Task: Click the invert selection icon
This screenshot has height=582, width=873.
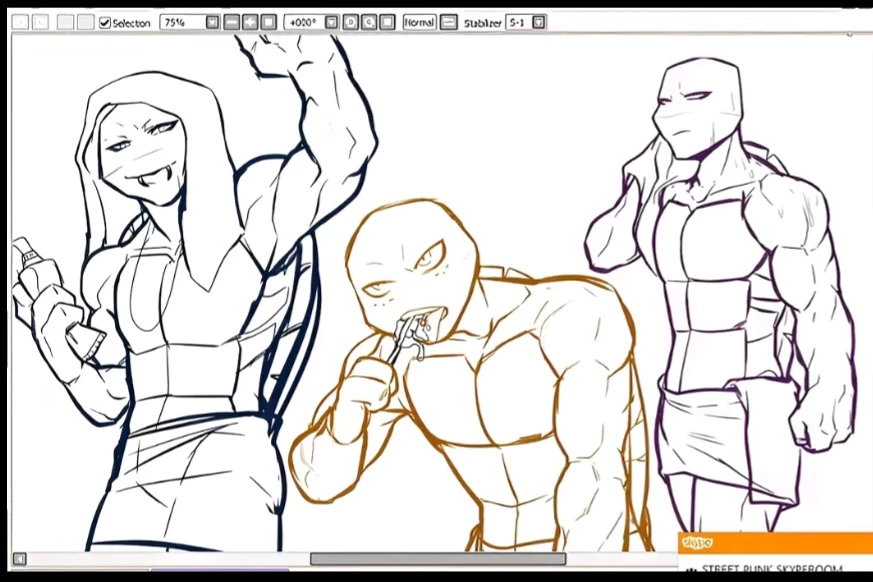Action: (x=85, y=22)
